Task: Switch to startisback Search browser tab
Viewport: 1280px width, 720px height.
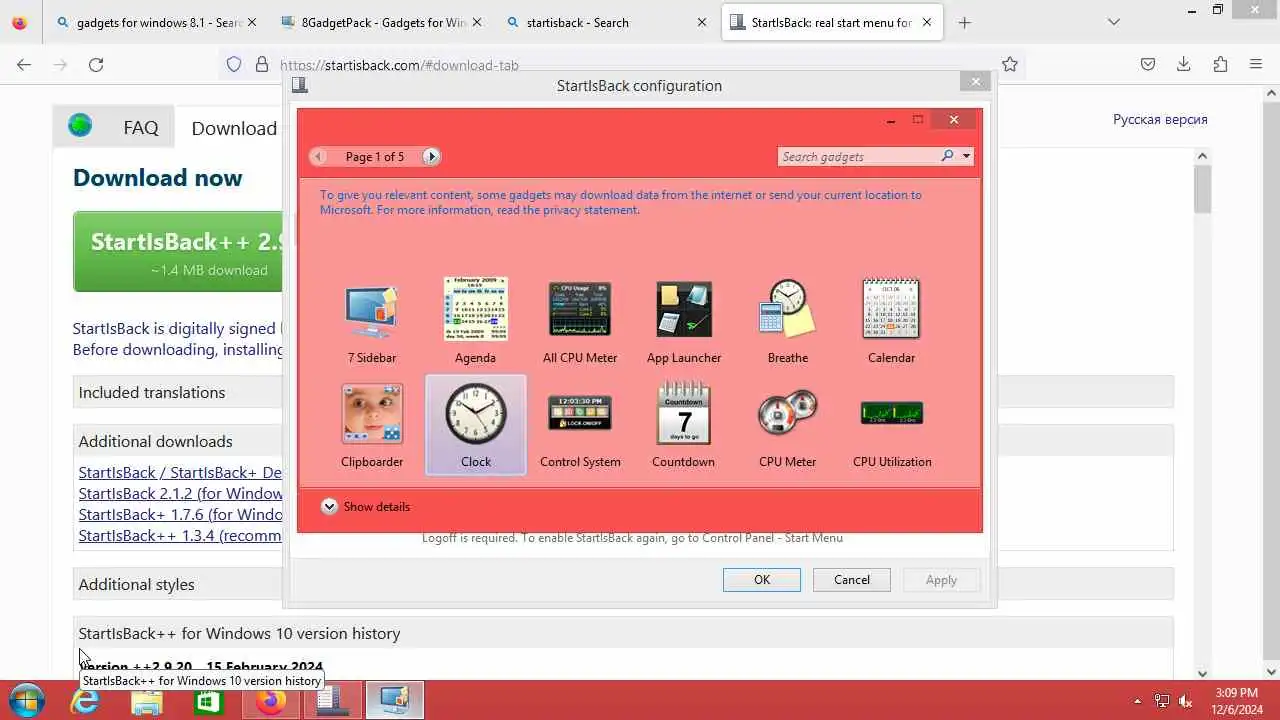Action: (x=608, y=22)
